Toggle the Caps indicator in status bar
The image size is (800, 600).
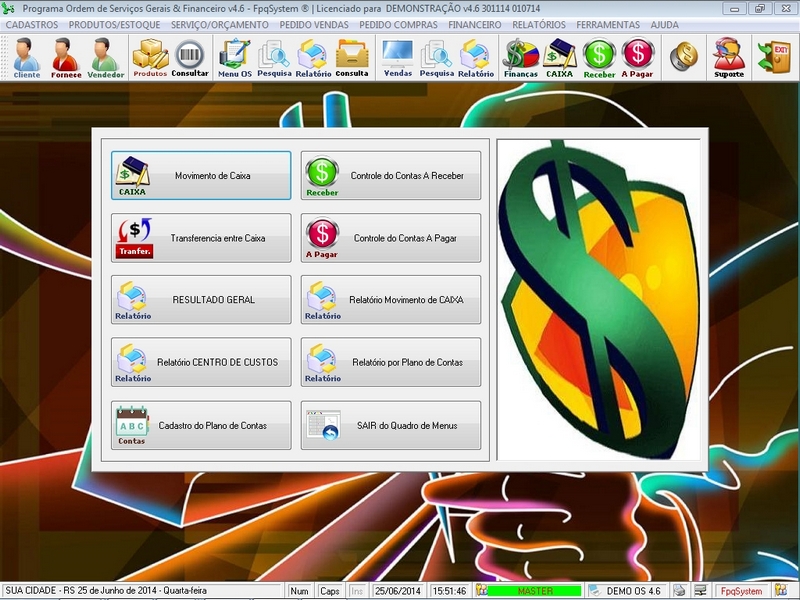(x=330, y=590)
